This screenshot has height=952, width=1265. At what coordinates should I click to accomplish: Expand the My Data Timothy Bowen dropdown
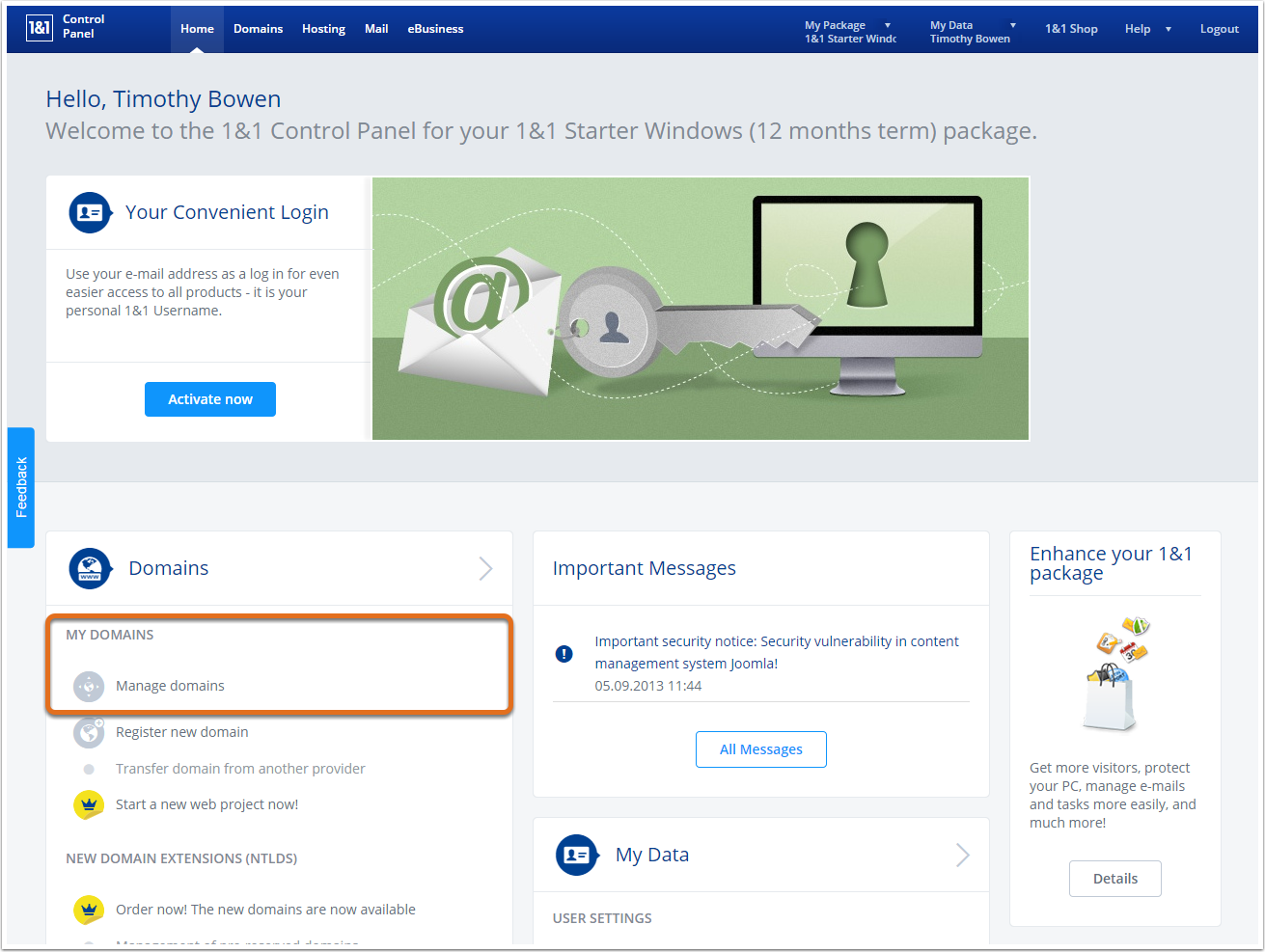point(974,32)
